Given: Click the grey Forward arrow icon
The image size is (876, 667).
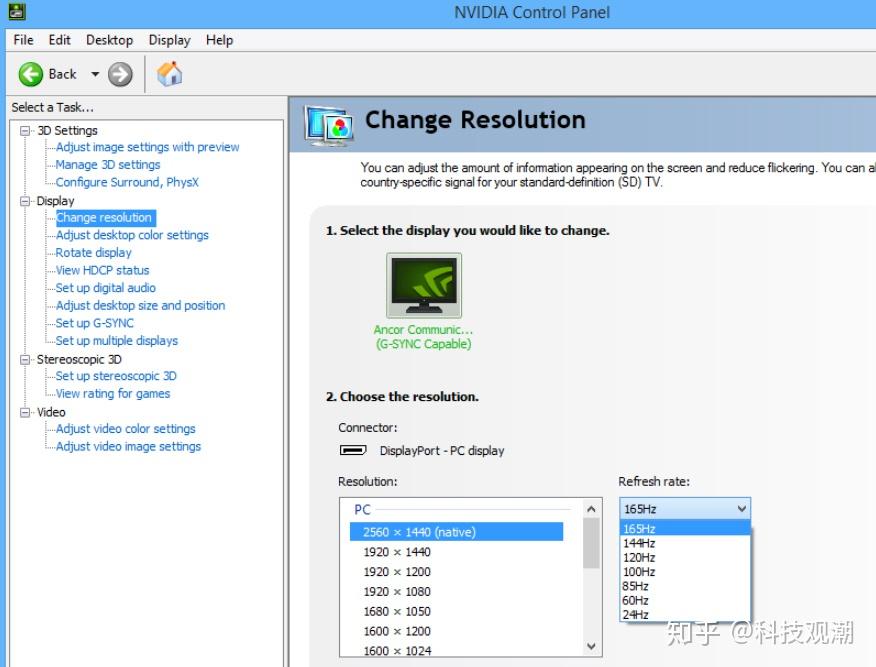Looking at the screenshot, I should point(120,74).
